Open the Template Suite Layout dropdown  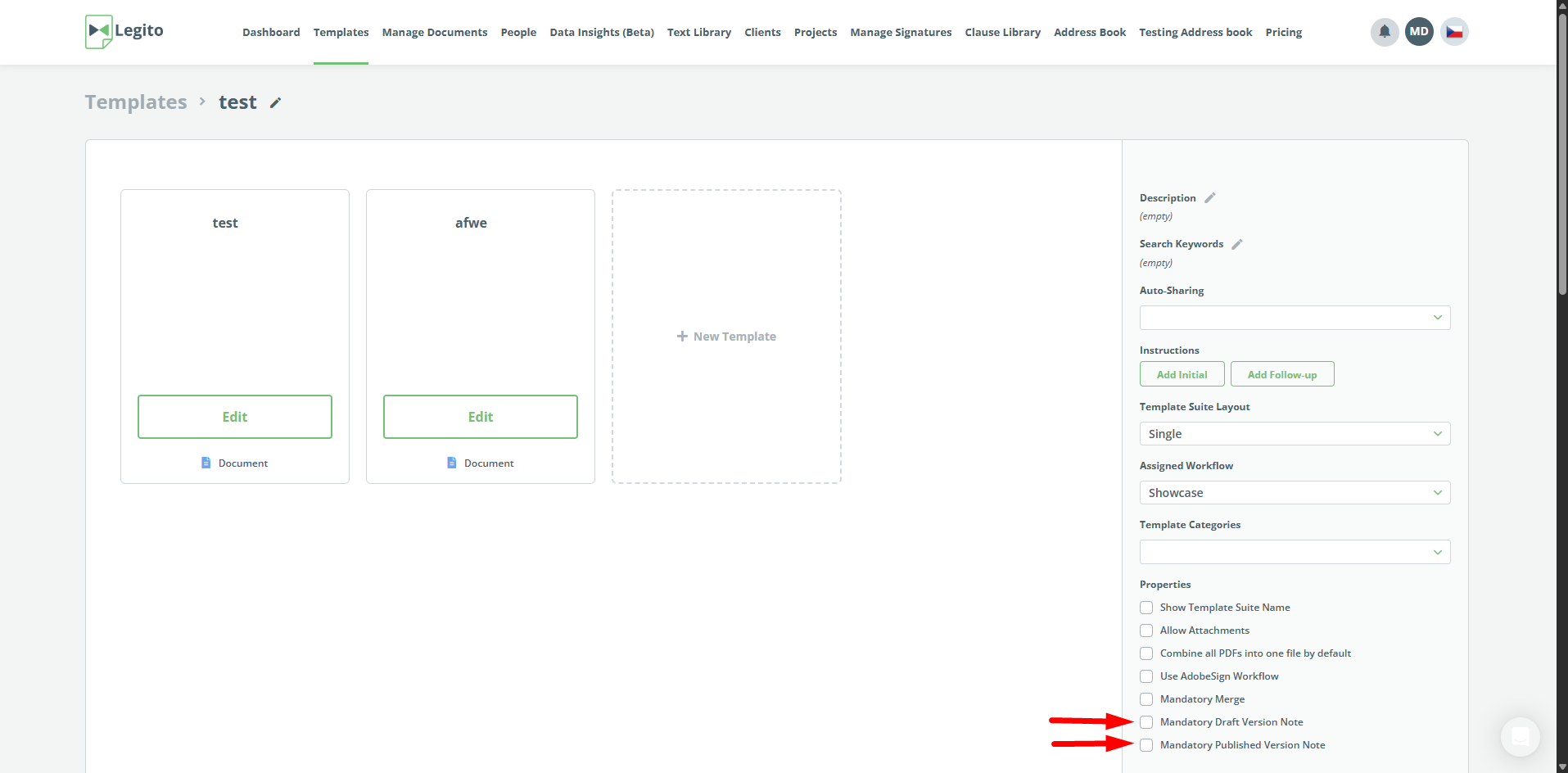click(1295, 434)
